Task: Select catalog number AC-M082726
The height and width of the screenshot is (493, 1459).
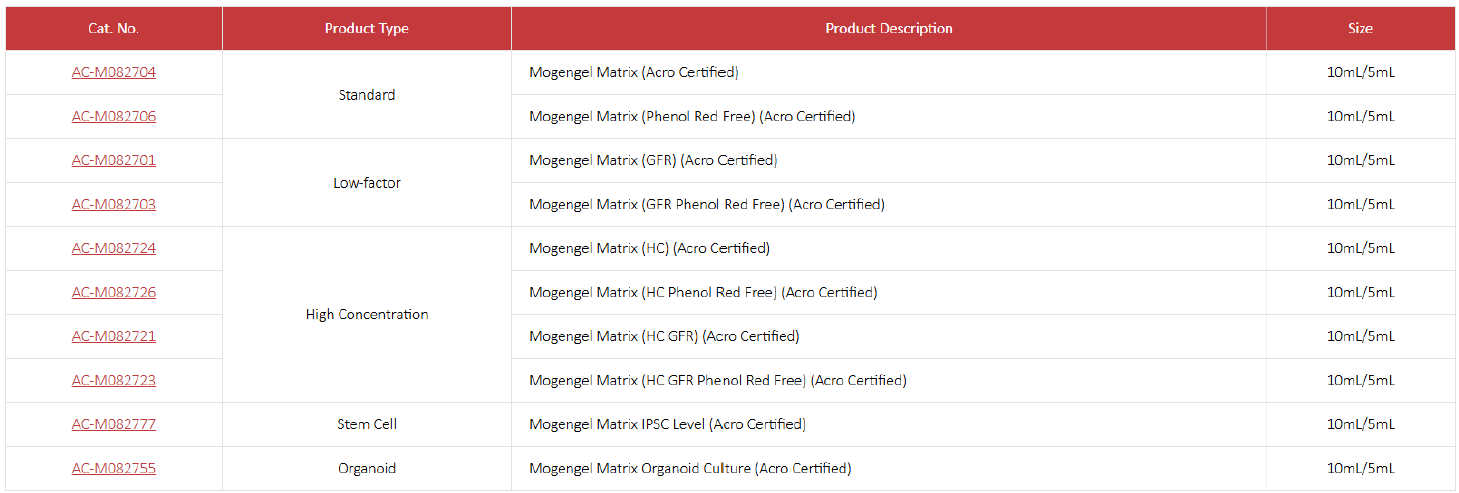Action: [x=114, y=292]
